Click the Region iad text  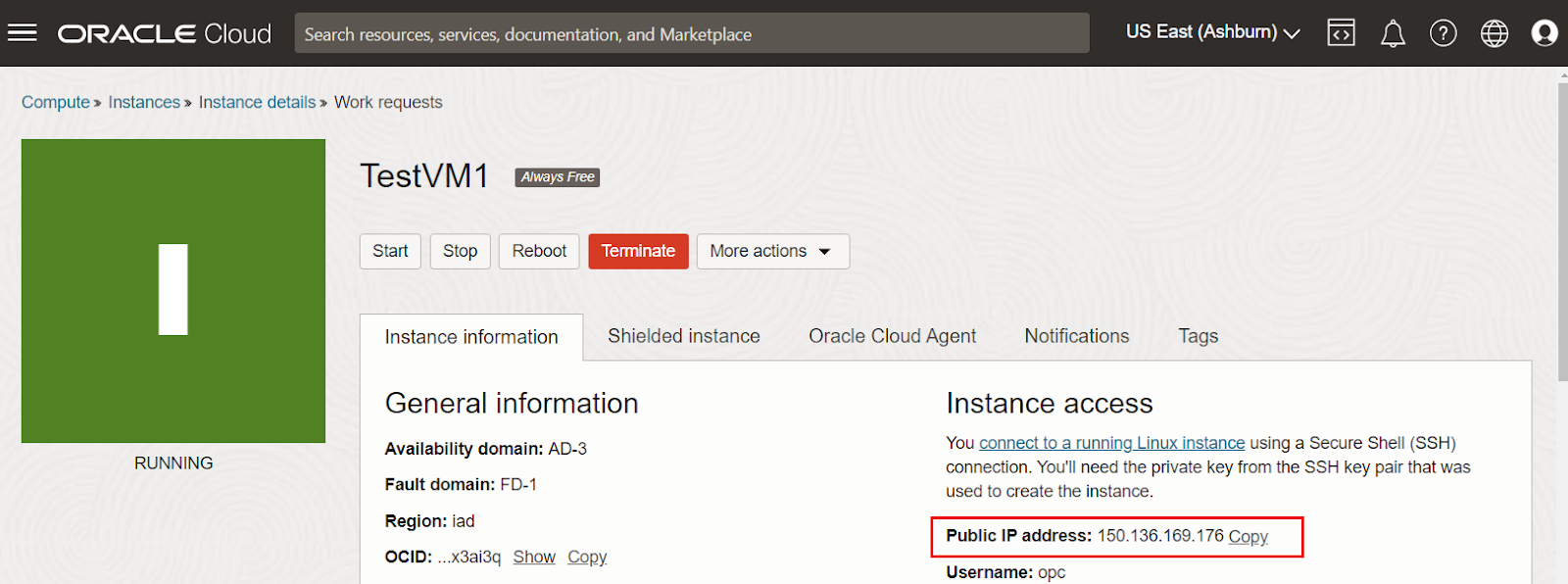429,521
